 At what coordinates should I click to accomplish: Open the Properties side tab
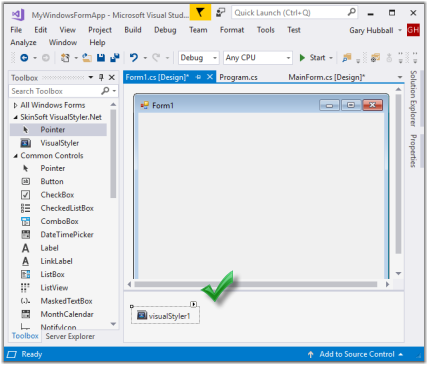point(413,151)
